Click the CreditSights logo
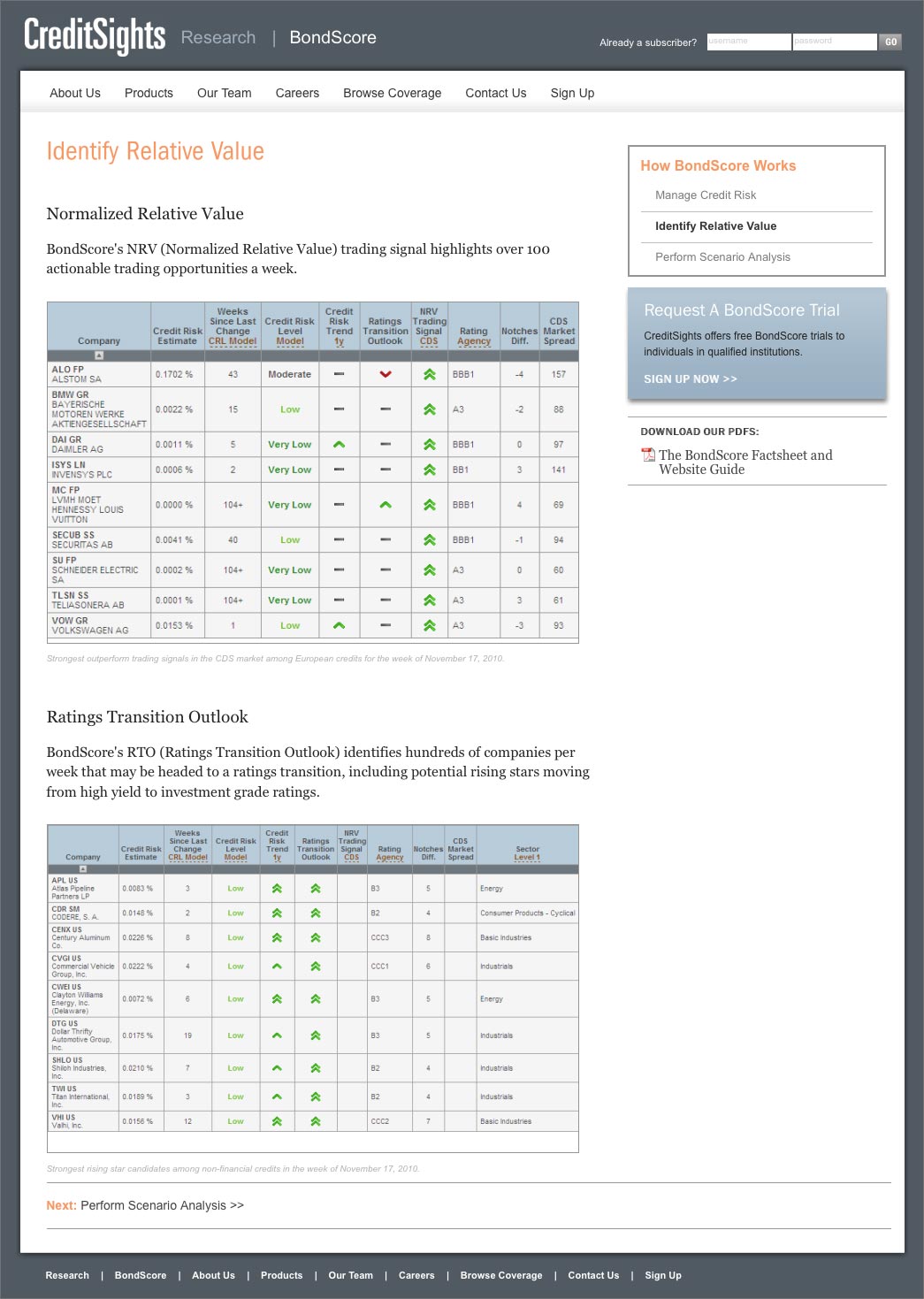The image size is (924, 1299). [x=95, y=36]
